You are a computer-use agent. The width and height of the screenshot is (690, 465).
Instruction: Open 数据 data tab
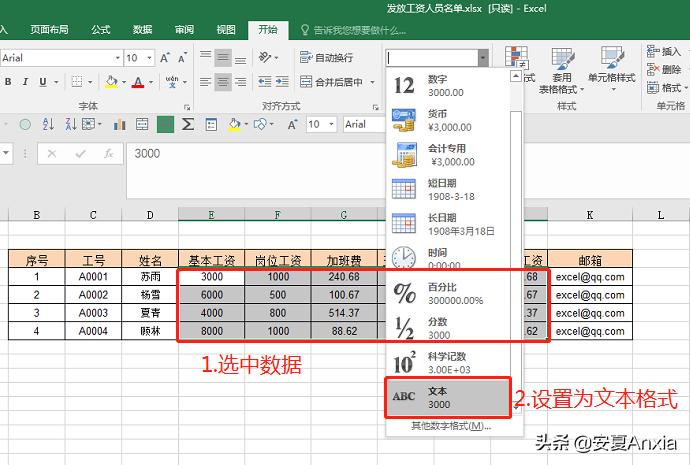pos(142,29)
